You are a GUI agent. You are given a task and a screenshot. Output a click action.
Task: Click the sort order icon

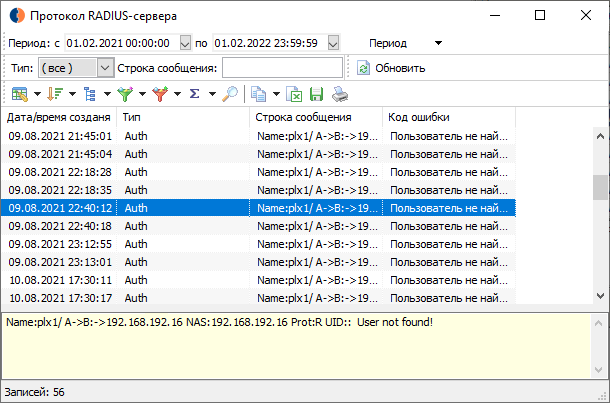coord(54,94)
